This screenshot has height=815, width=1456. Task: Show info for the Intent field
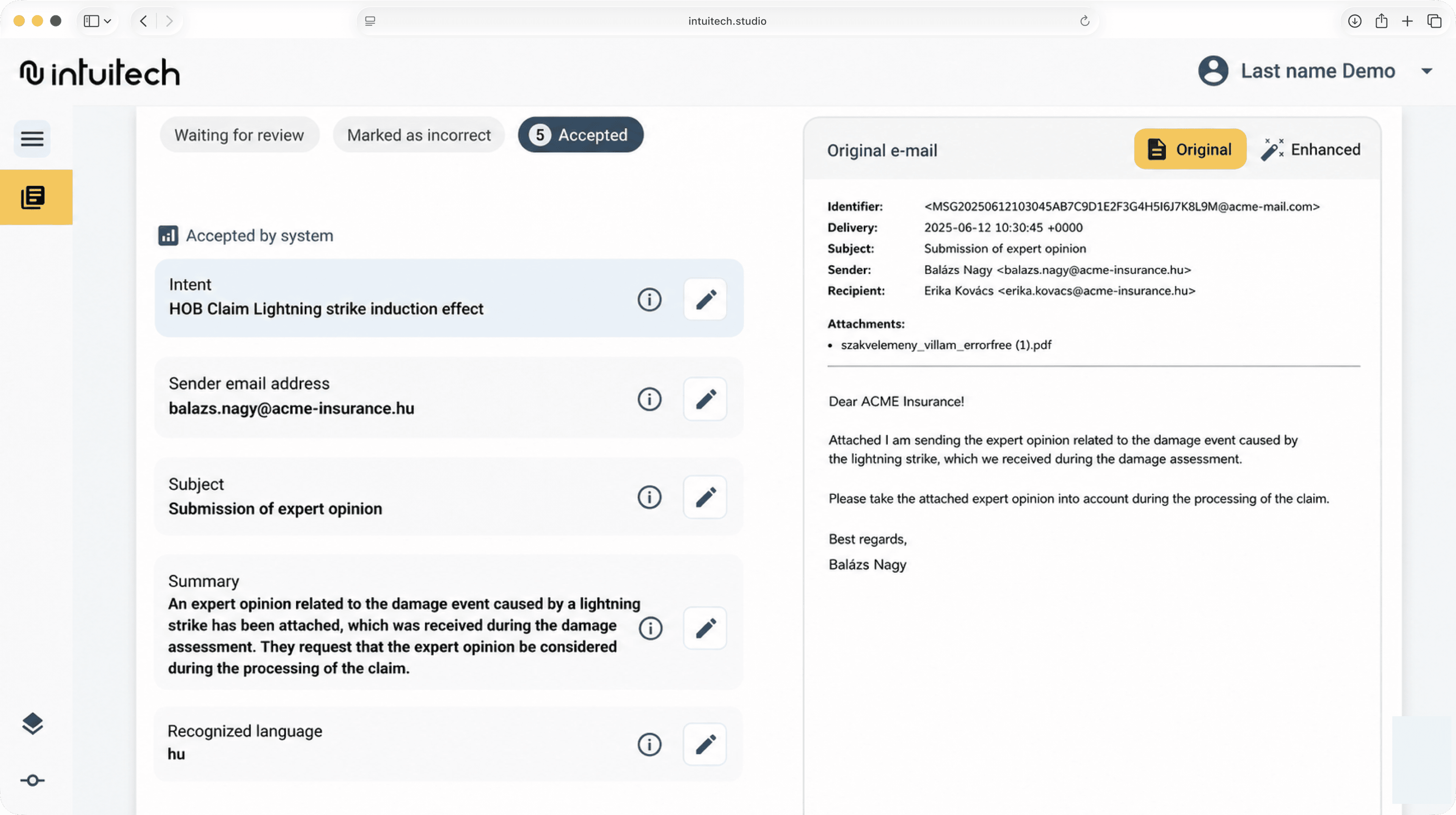point(650,299)
